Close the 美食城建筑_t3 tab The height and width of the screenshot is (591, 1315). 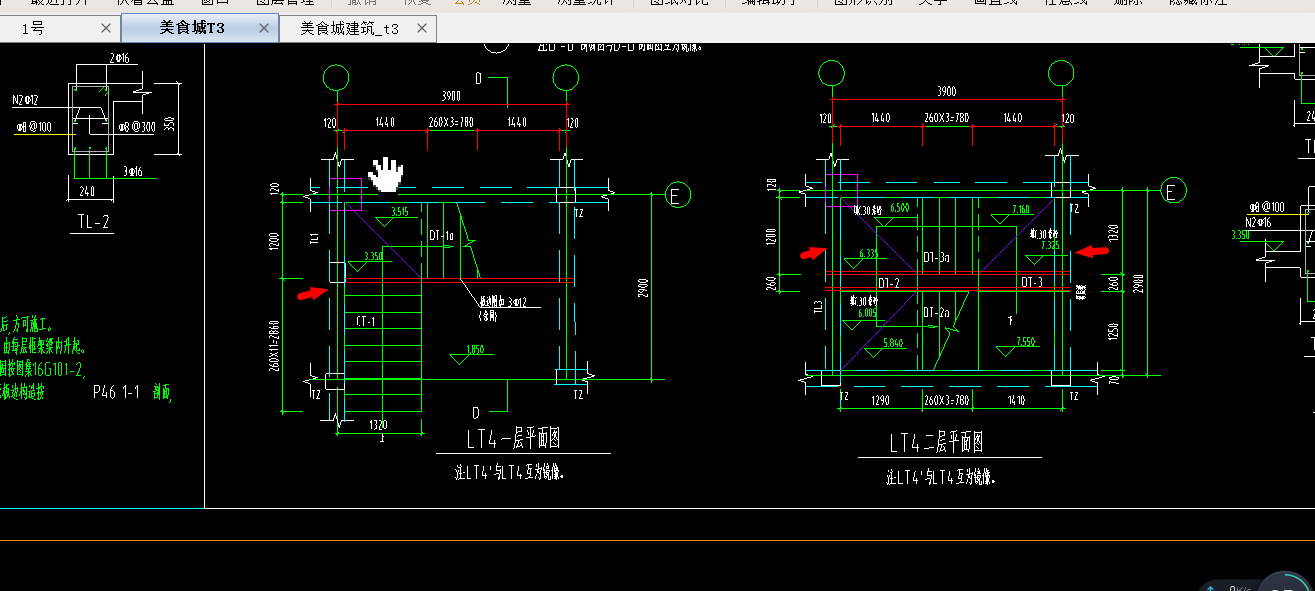pyautogui.click(x=422, y=29)
